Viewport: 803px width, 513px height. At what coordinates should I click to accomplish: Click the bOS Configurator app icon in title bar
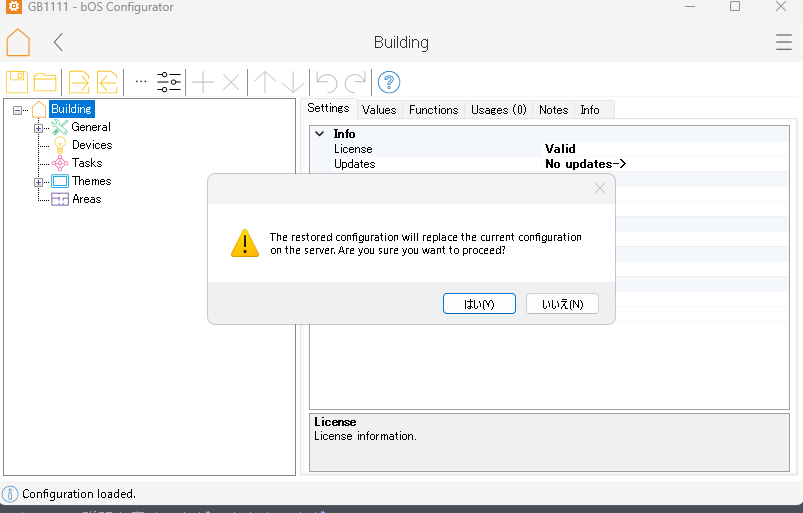point(14,7)
